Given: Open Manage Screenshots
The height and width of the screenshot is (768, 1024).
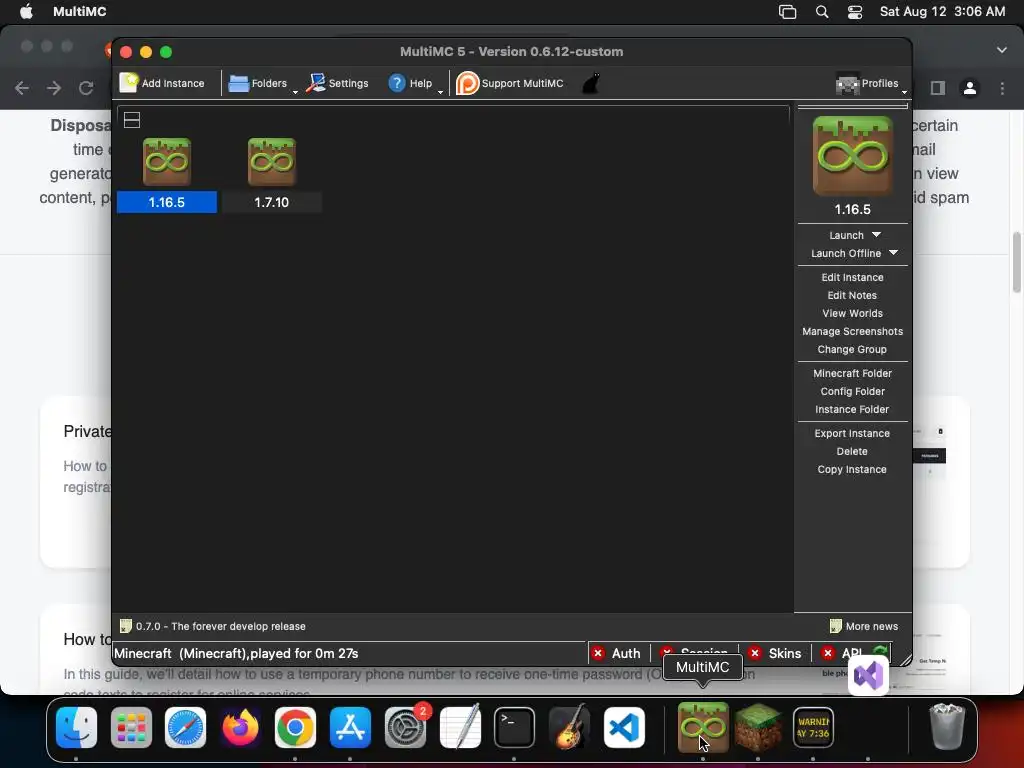Looking at the screenshot, I should pyautogui.click(x=852, y=331).
